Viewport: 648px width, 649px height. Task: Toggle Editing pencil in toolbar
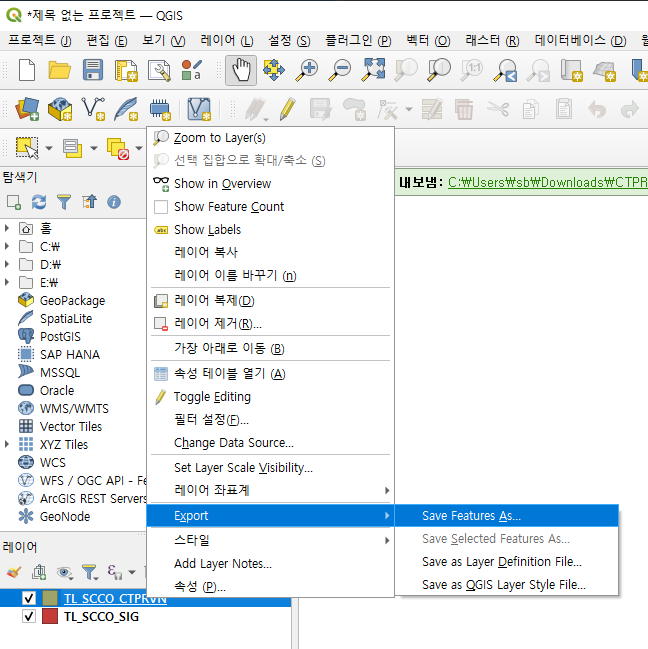click(x=287, y=109)
